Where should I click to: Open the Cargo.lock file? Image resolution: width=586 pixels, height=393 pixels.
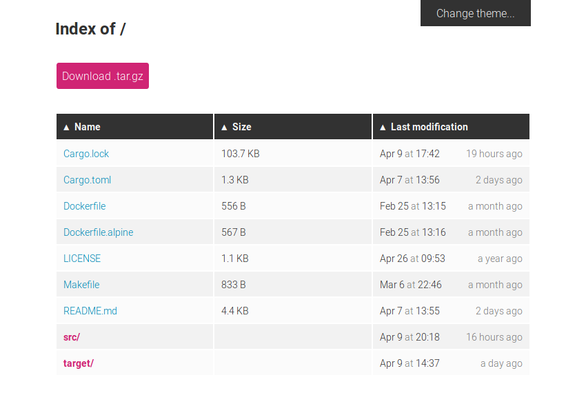(x=86, y=154)
